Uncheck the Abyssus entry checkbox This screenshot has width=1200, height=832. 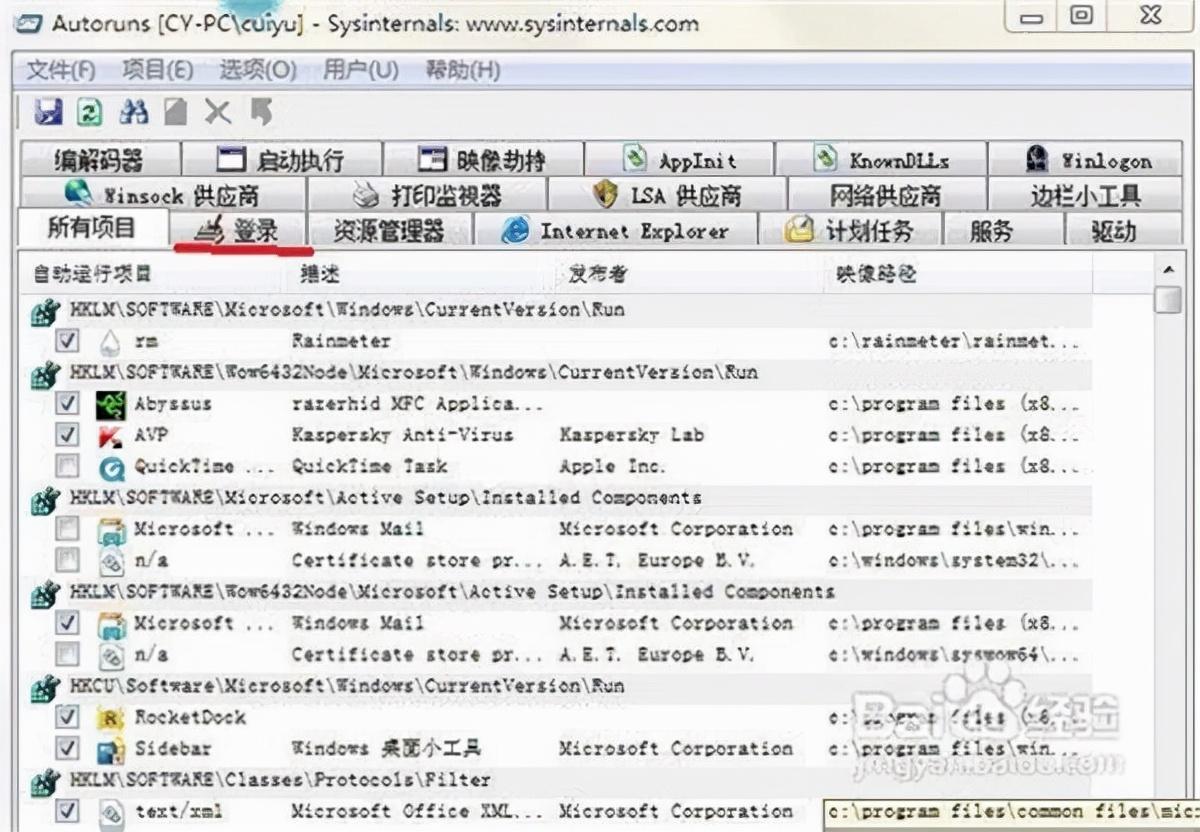pyautogui.click(x=67, y=404)
